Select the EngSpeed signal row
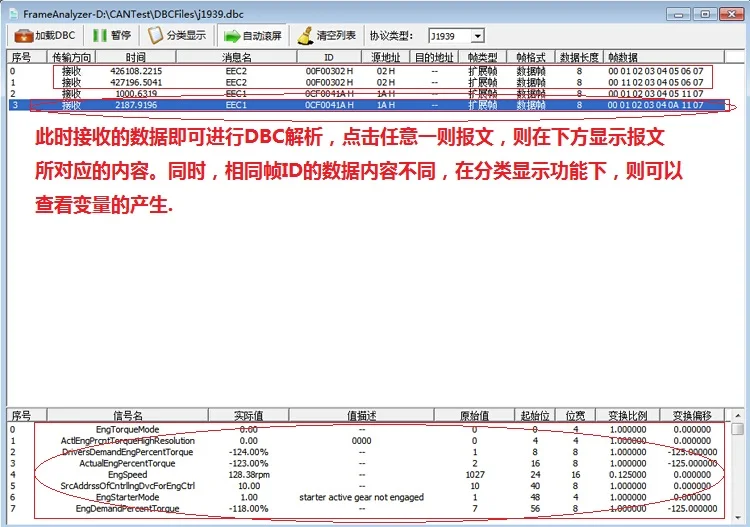The height and width of the screenshot is (527, 750). 366,475
